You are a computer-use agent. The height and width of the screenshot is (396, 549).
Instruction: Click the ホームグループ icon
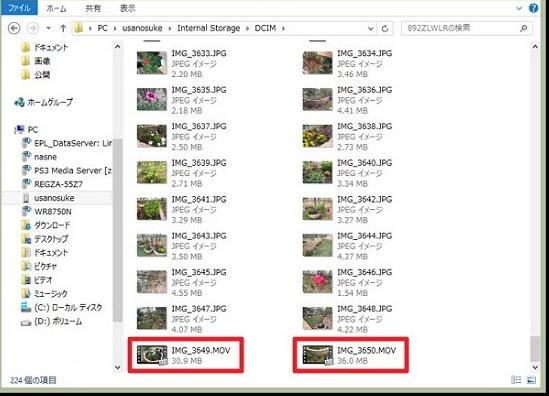pyautogui.click(x=20, y=102)
